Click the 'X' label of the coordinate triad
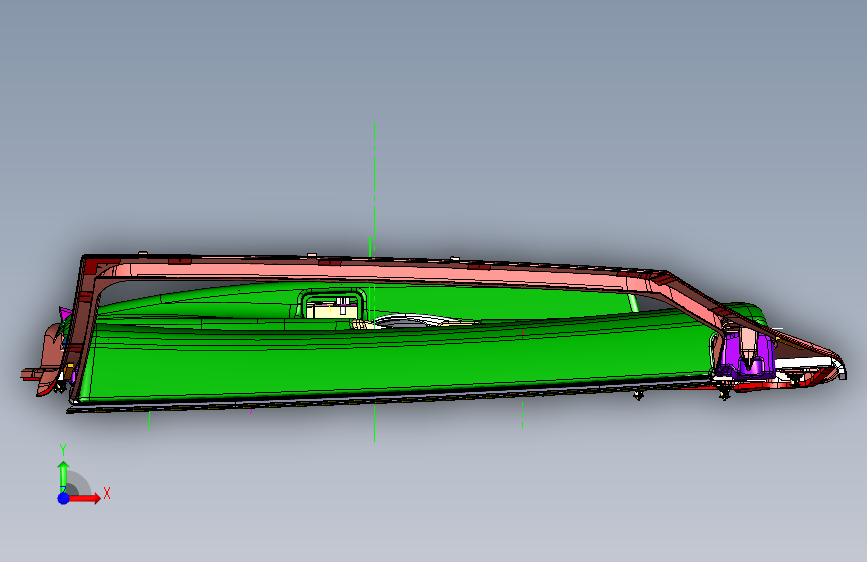The width and height of the screenshot is (867, 562). pyautogui.click(x=107, y=493)
